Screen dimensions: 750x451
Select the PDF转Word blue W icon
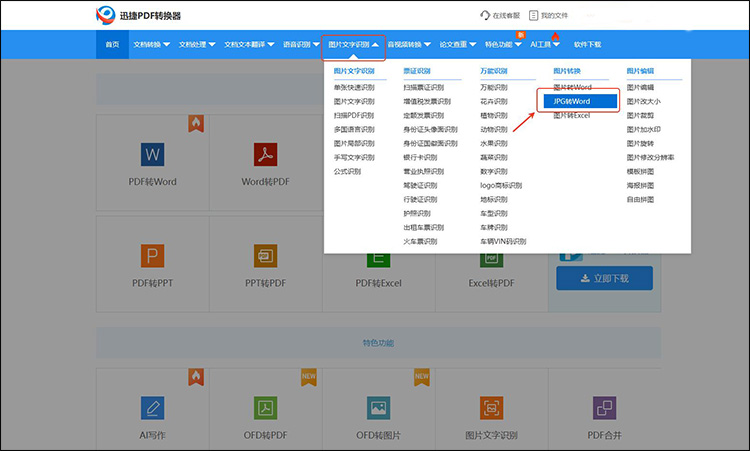pyautogui.click(x=153, y=154)
